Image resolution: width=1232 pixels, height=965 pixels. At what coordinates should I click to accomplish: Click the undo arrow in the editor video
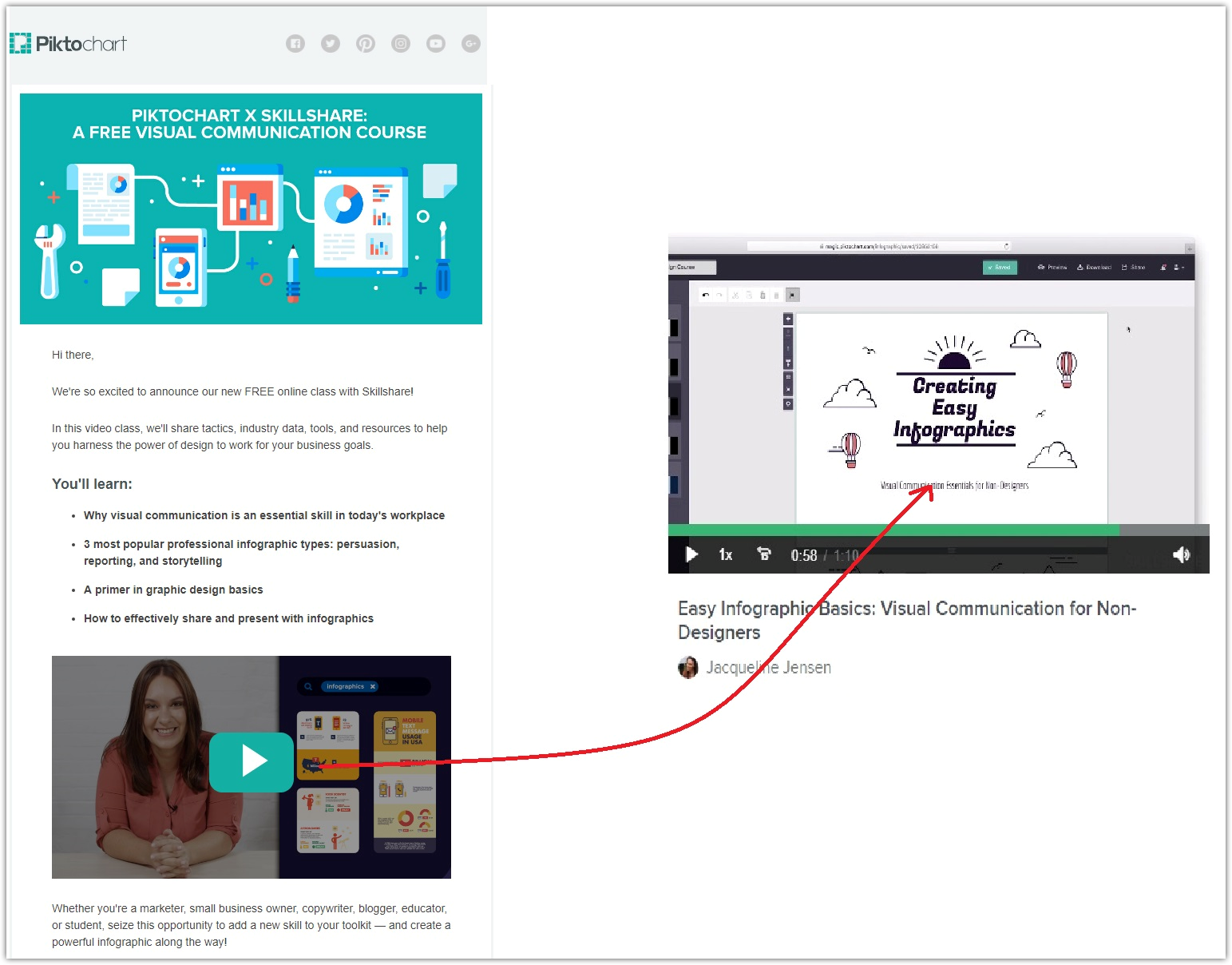click(x=705, y=295)
